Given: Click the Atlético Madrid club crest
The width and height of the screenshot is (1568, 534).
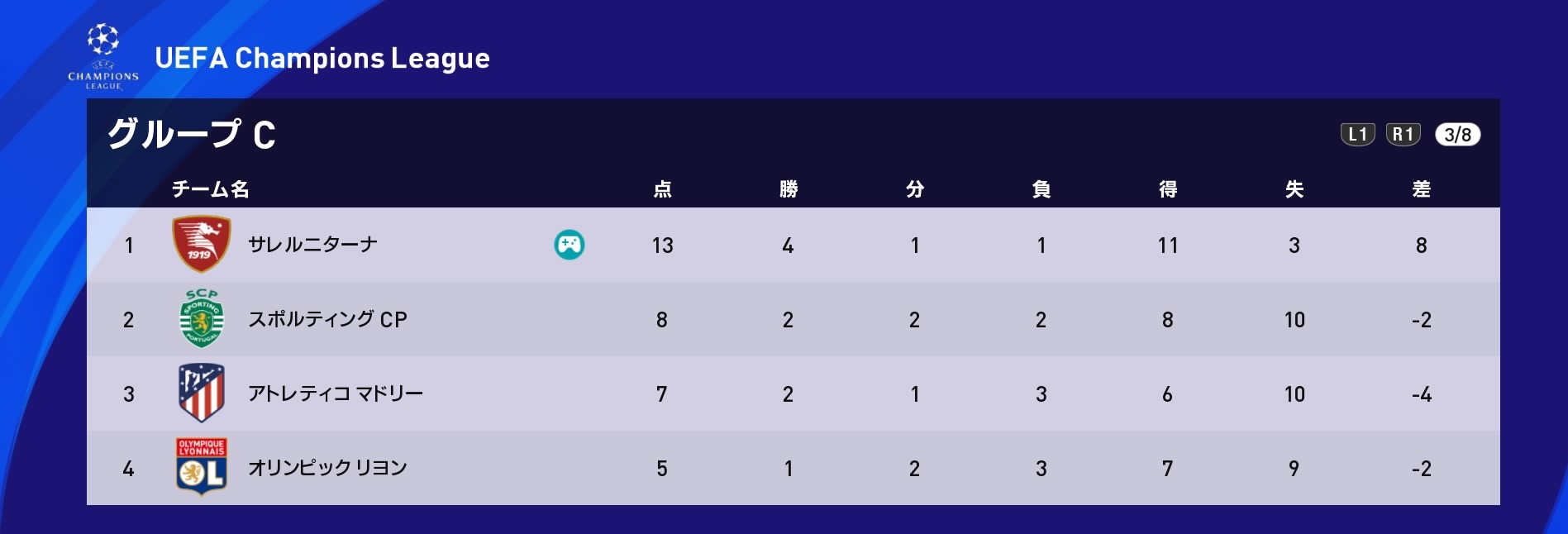Looking at the screenshot, I should tap(202, 393).
